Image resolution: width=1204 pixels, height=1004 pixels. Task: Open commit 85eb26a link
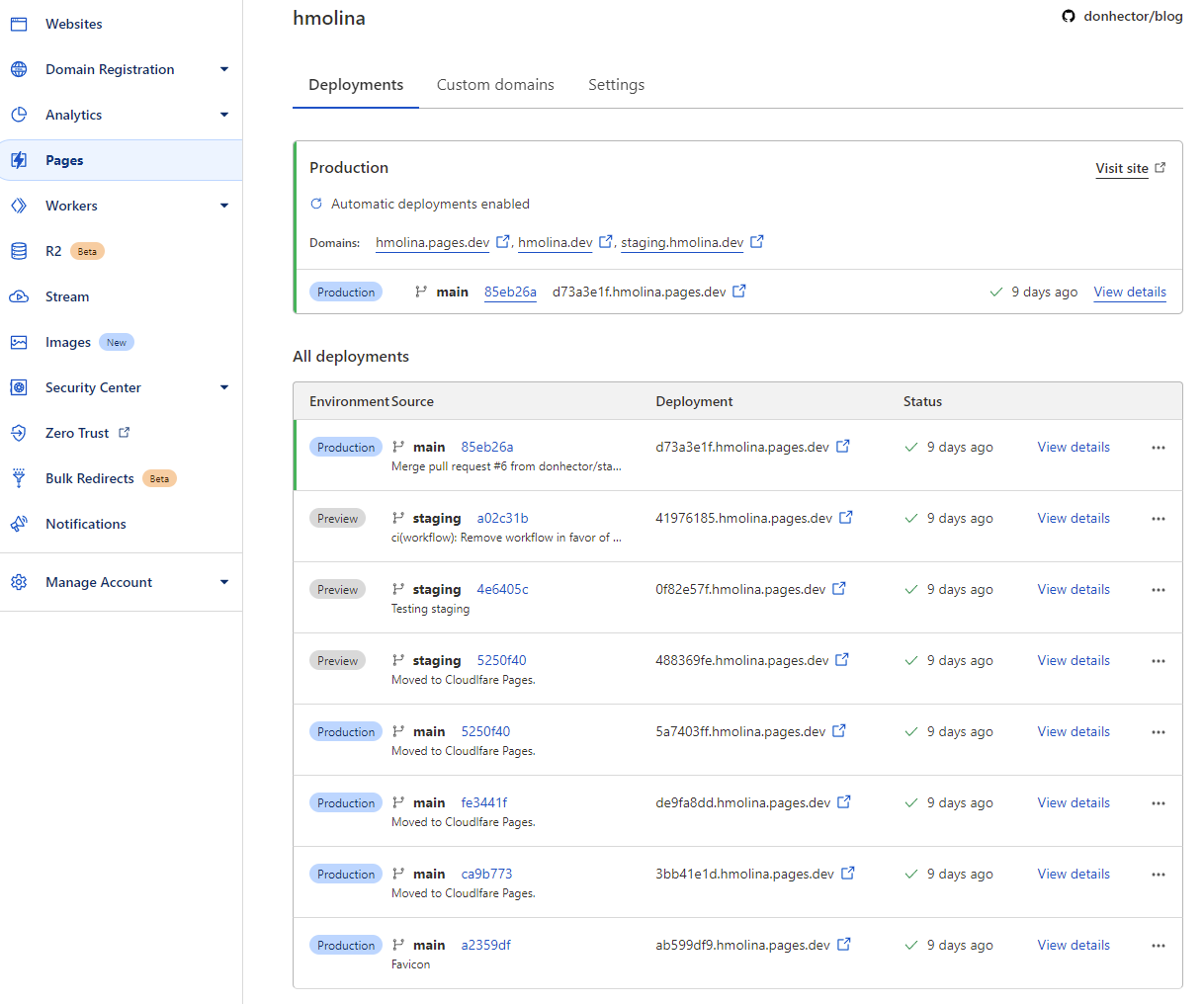tap(510, 292)
